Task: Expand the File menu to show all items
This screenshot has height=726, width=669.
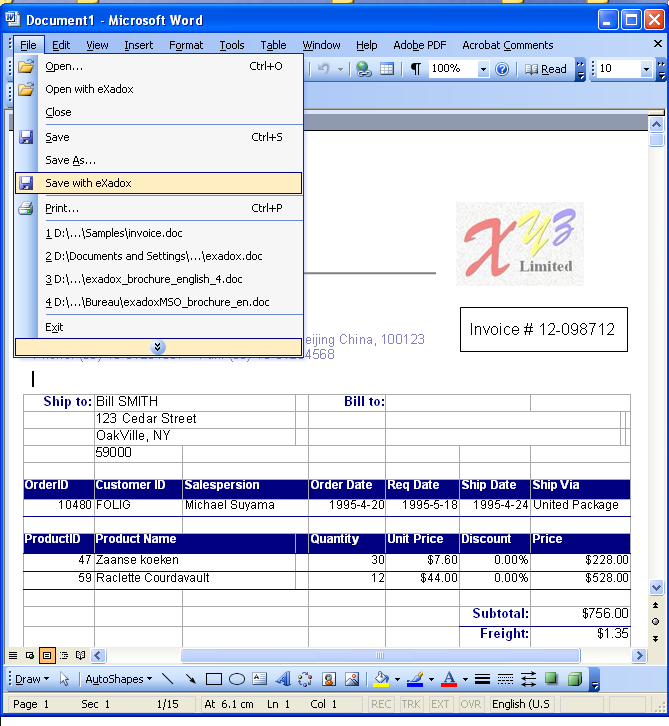Action: pos(157,347)
